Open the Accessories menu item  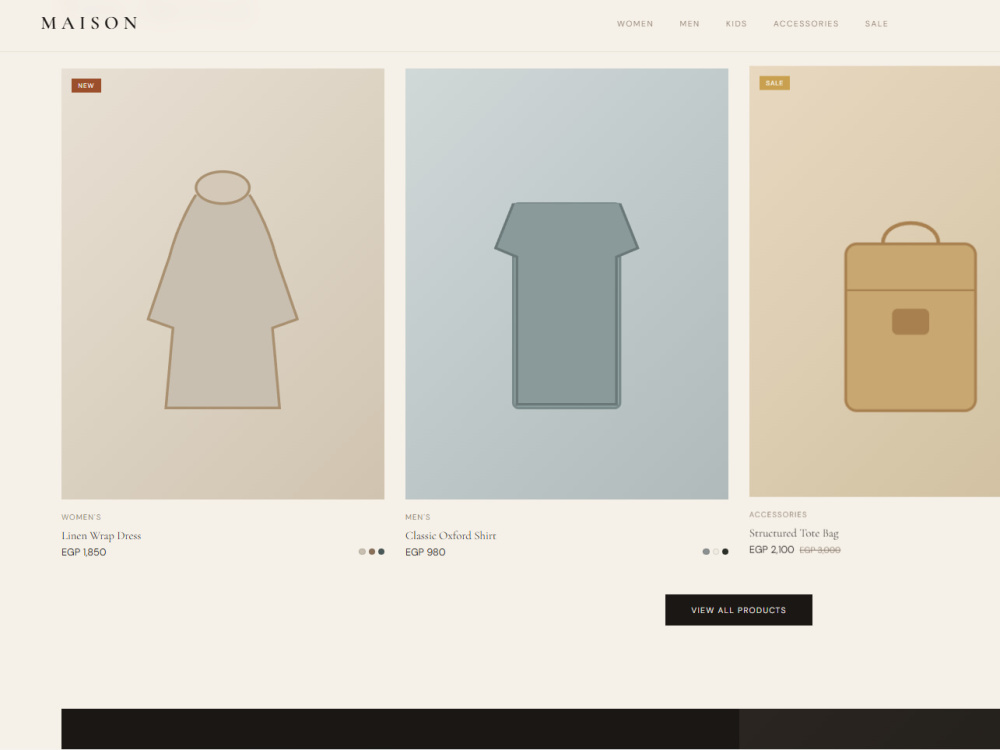805,24
